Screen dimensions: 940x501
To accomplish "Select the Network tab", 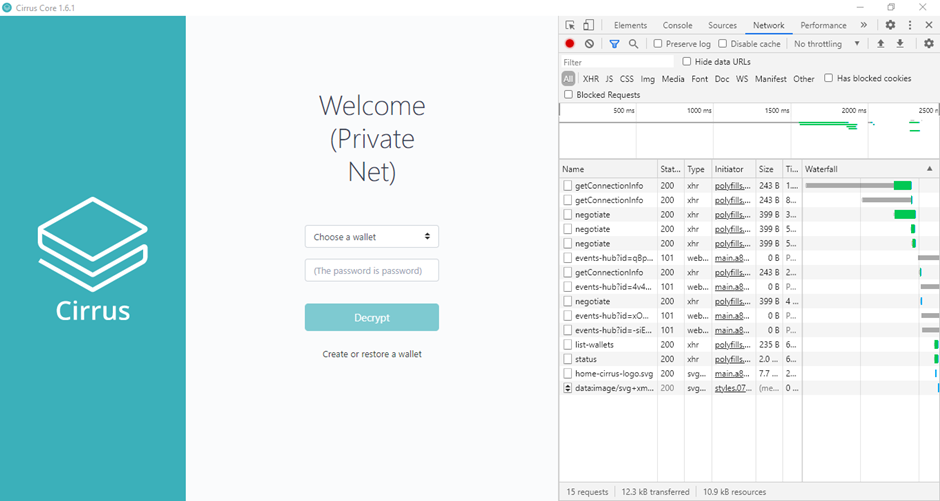I will 769,25.
